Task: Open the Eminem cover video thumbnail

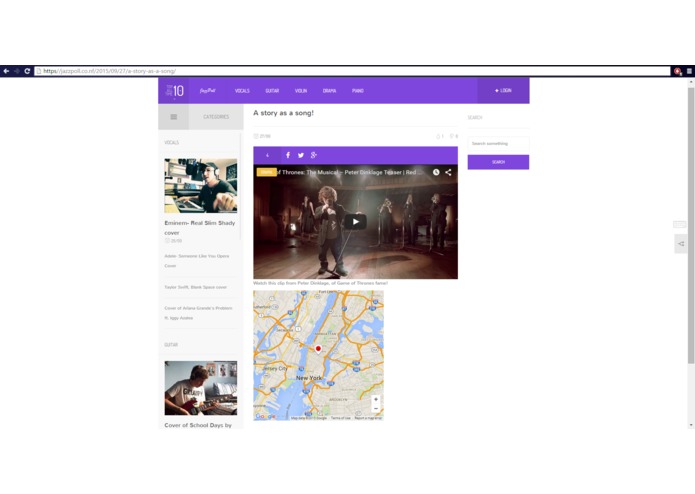Action: click(201, 186)
